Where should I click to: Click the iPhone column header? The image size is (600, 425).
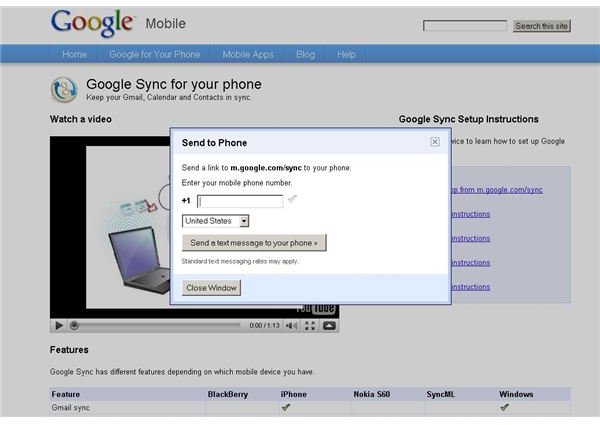pyautogui.click(x=293, y=394)
